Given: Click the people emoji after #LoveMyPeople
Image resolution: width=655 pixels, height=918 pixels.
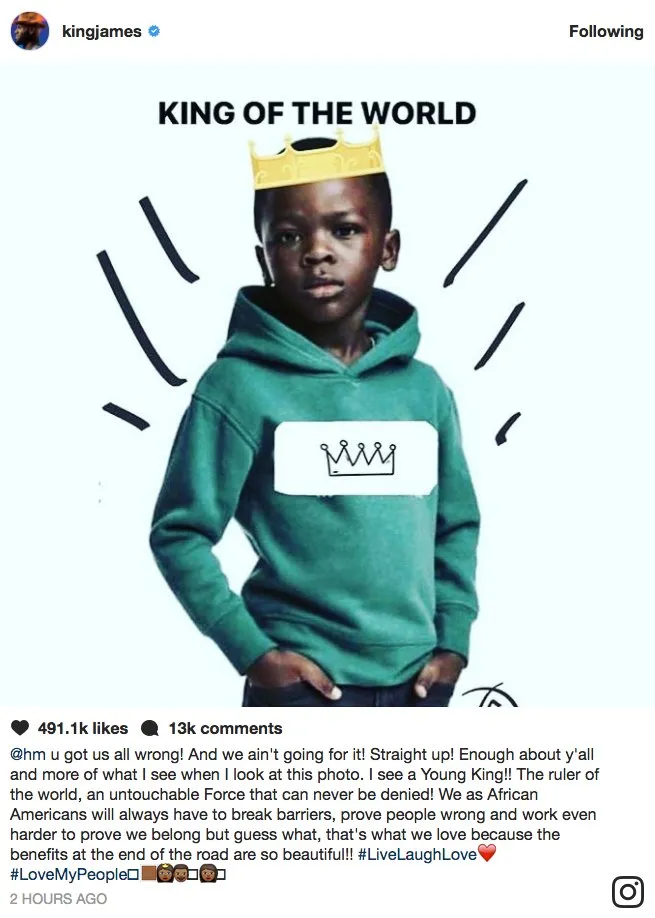Looking at the screenshot, I should (x=183, y=874).
